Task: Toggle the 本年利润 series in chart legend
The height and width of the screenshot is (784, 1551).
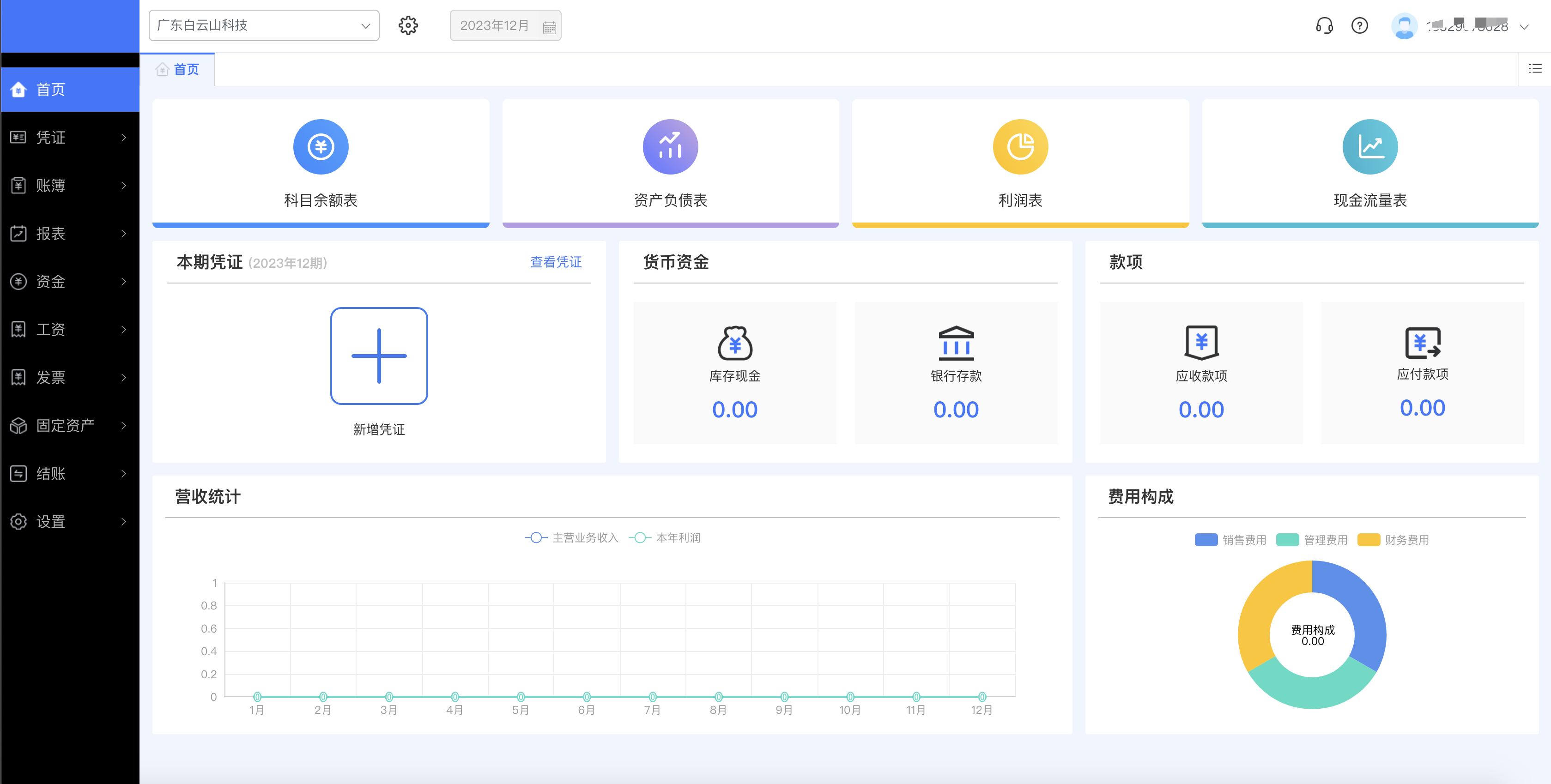Action: [664, 537]
